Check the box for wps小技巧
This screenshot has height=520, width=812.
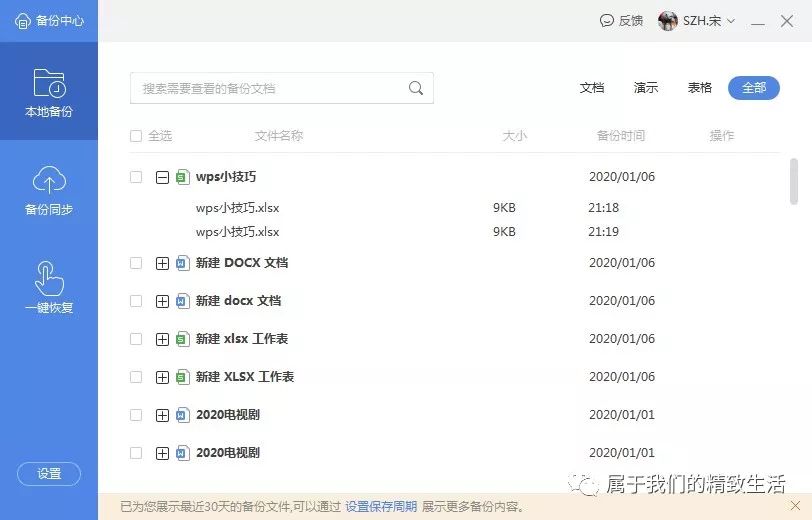pyautogui.click(x=136, y=177)
